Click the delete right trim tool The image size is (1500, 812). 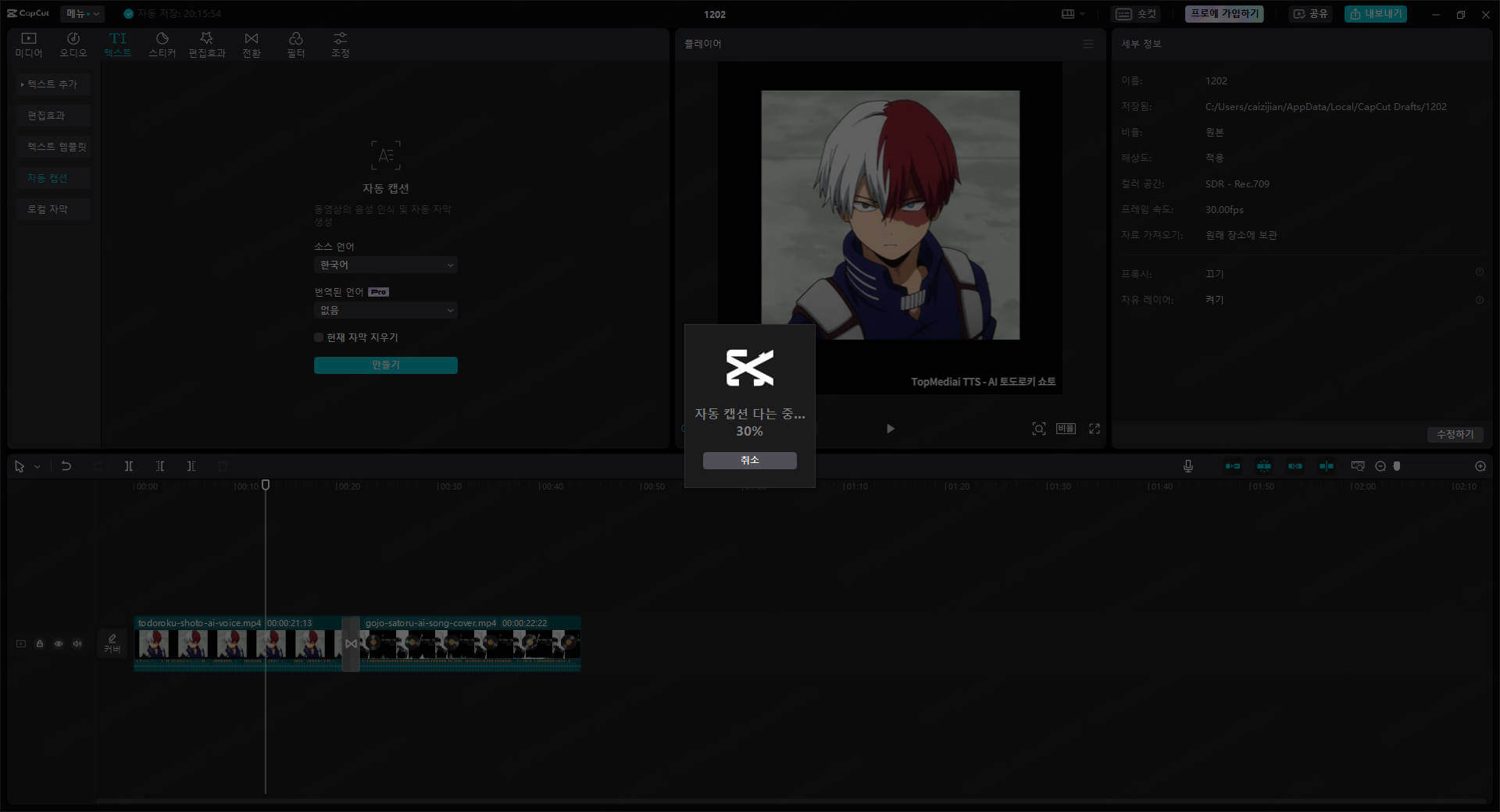191,466
